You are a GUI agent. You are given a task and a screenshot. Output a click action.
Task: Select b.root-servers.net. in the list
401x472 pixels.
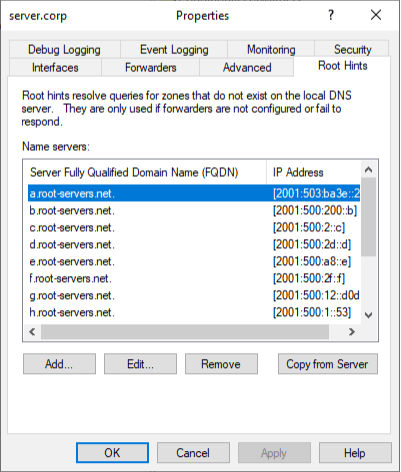coord(194,211)
